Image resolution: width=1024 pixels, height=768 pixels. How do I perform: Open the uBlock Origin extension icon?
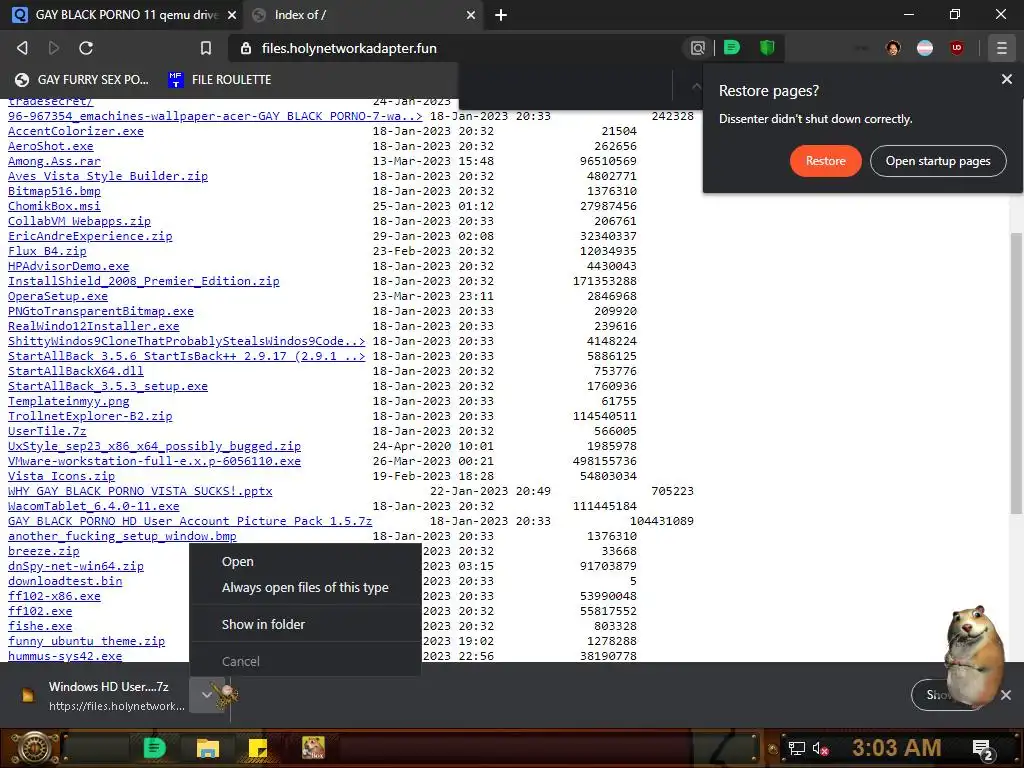coord(957,48)
